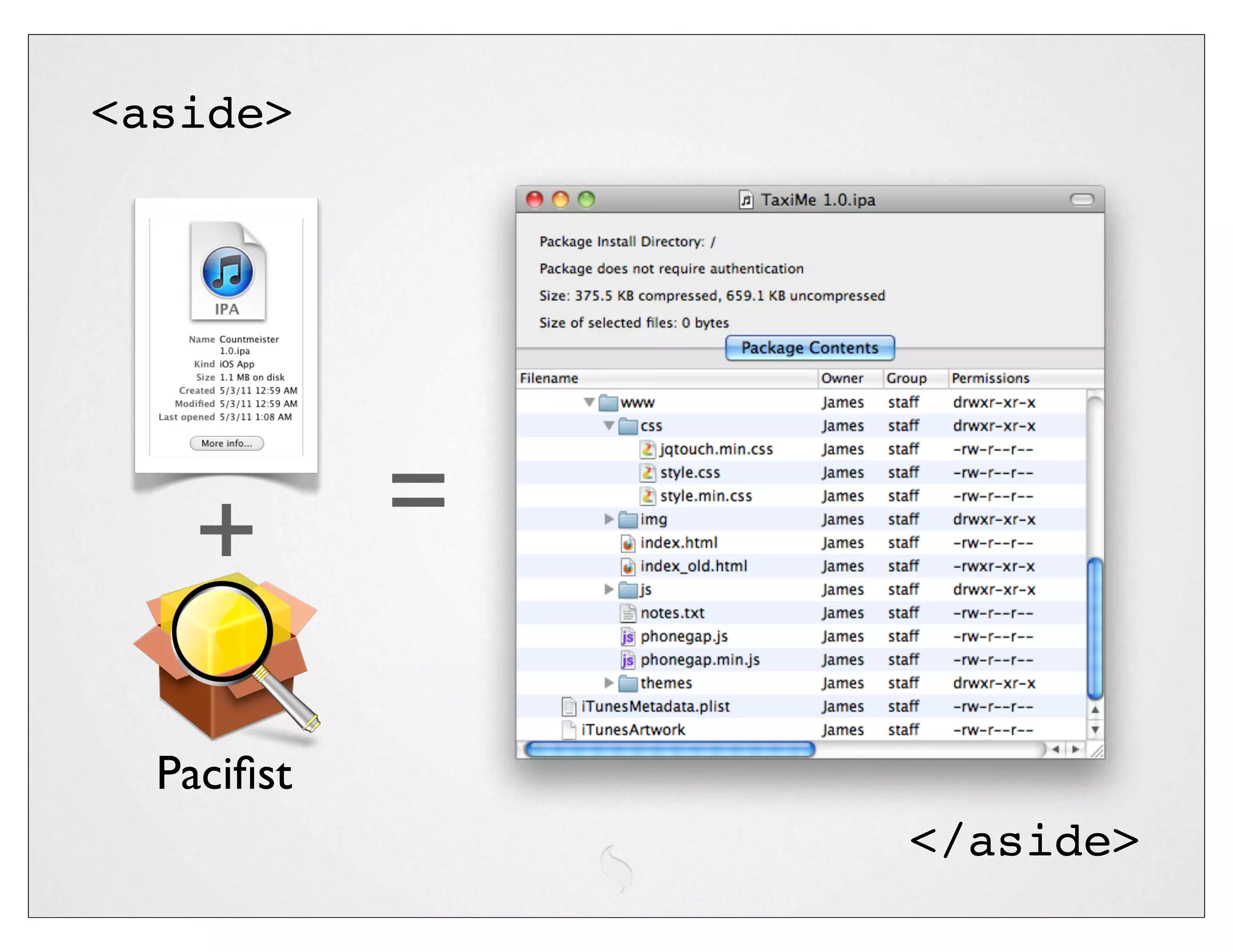1233x952 pixels.
Task: Select the phonegap.min.js filename
Action: 700,660
